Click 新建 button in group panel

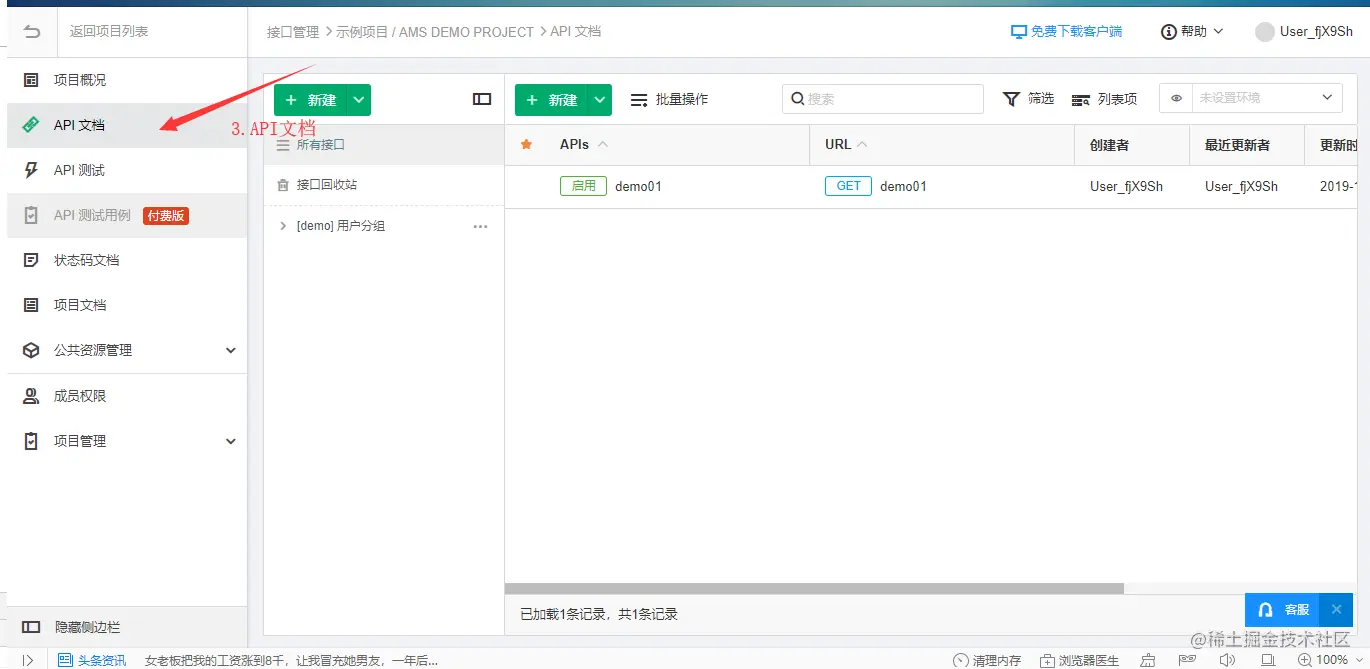point(310,100)
